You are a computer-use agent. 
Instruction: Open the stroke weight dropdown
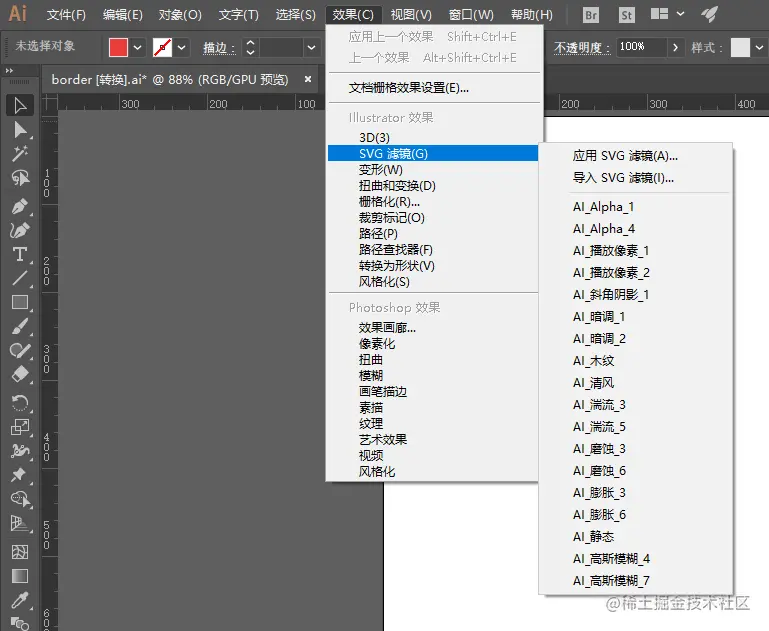[x=311, y=48]
